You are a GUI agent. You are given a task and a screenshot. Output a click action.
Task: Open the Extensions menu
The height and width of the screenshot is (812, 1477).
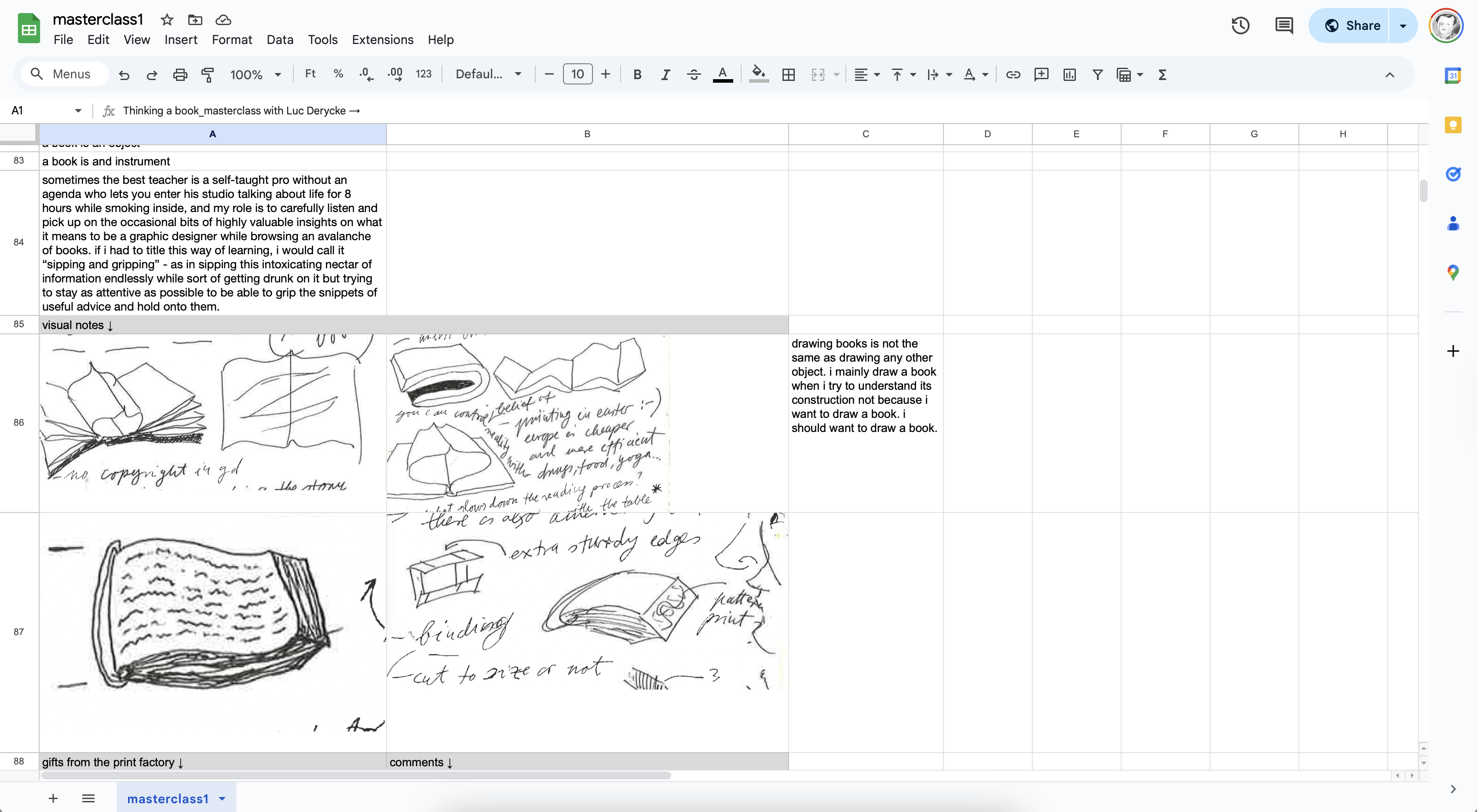point(382,40)
